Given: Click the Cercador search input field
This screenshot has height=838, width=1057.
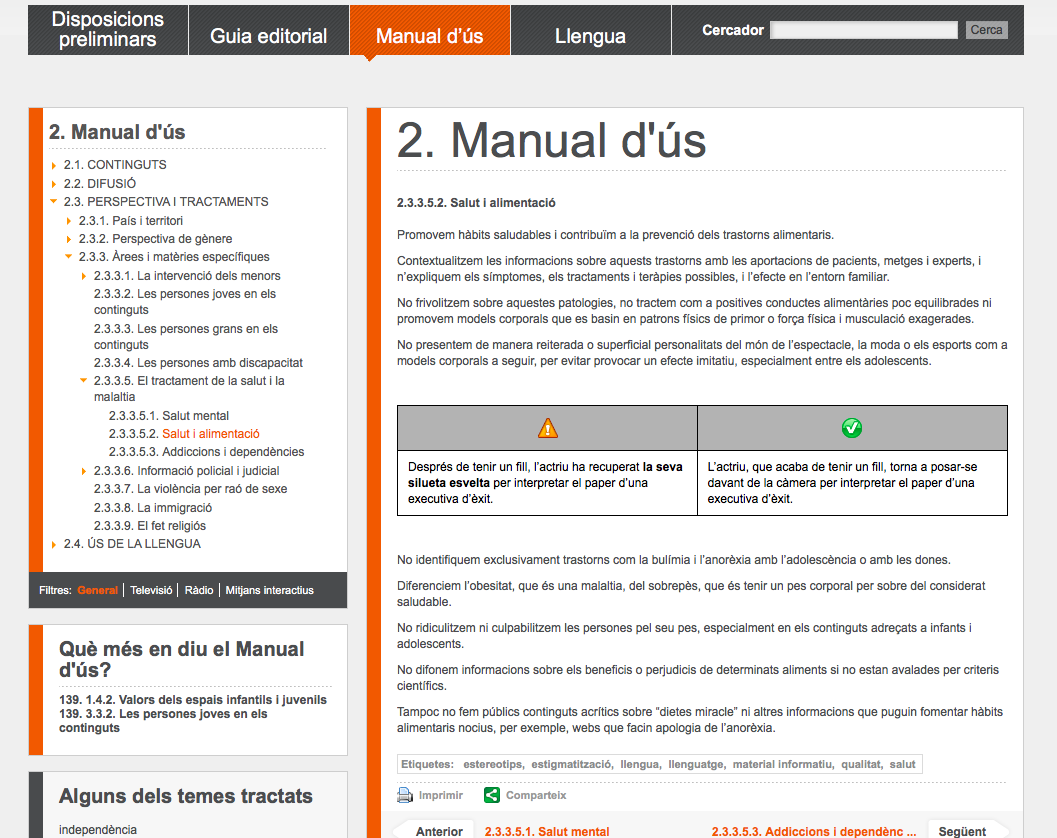Looking at the screenshot, I should click(x=863, y=30).
